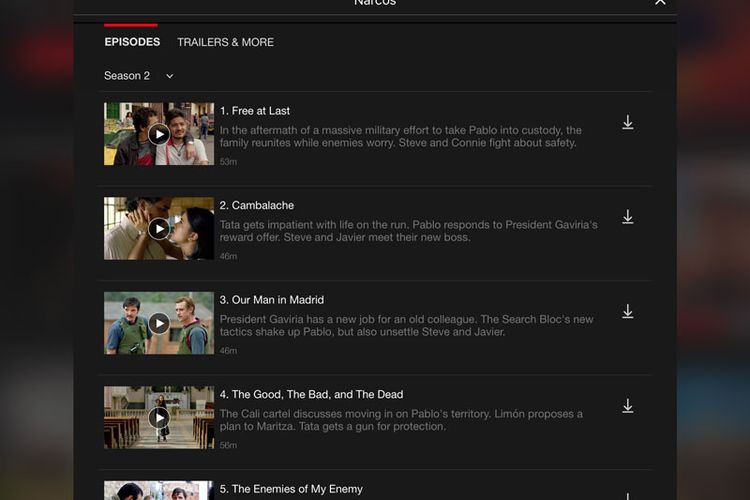This screenshot has height=500, width=750.
Task: Play episode 3 Our Man in Madrid
Action: tap(159, 323)
